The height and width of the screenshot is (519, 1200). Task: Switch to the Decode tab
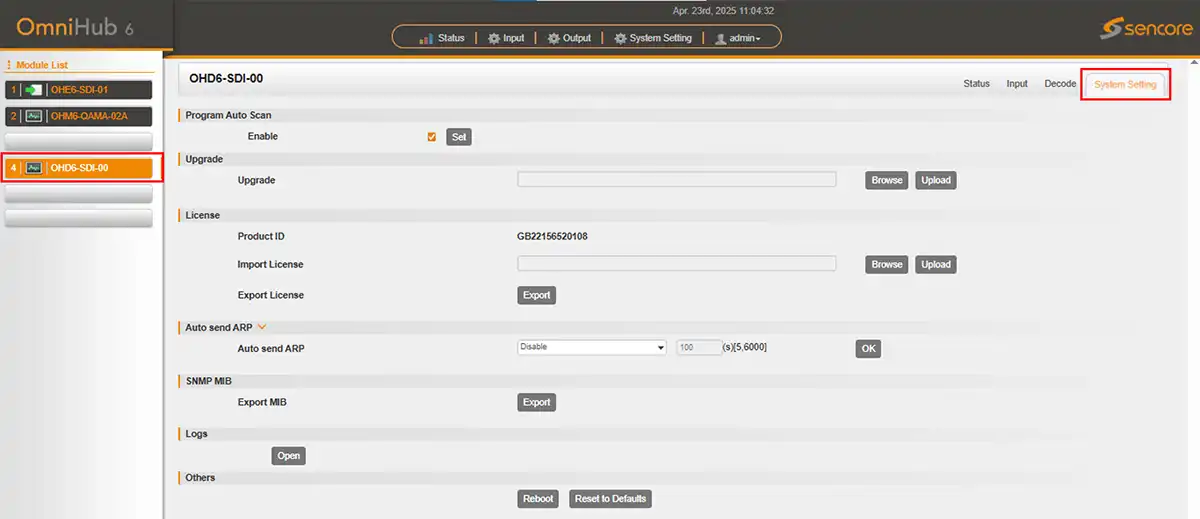(x=1060, y=84)
